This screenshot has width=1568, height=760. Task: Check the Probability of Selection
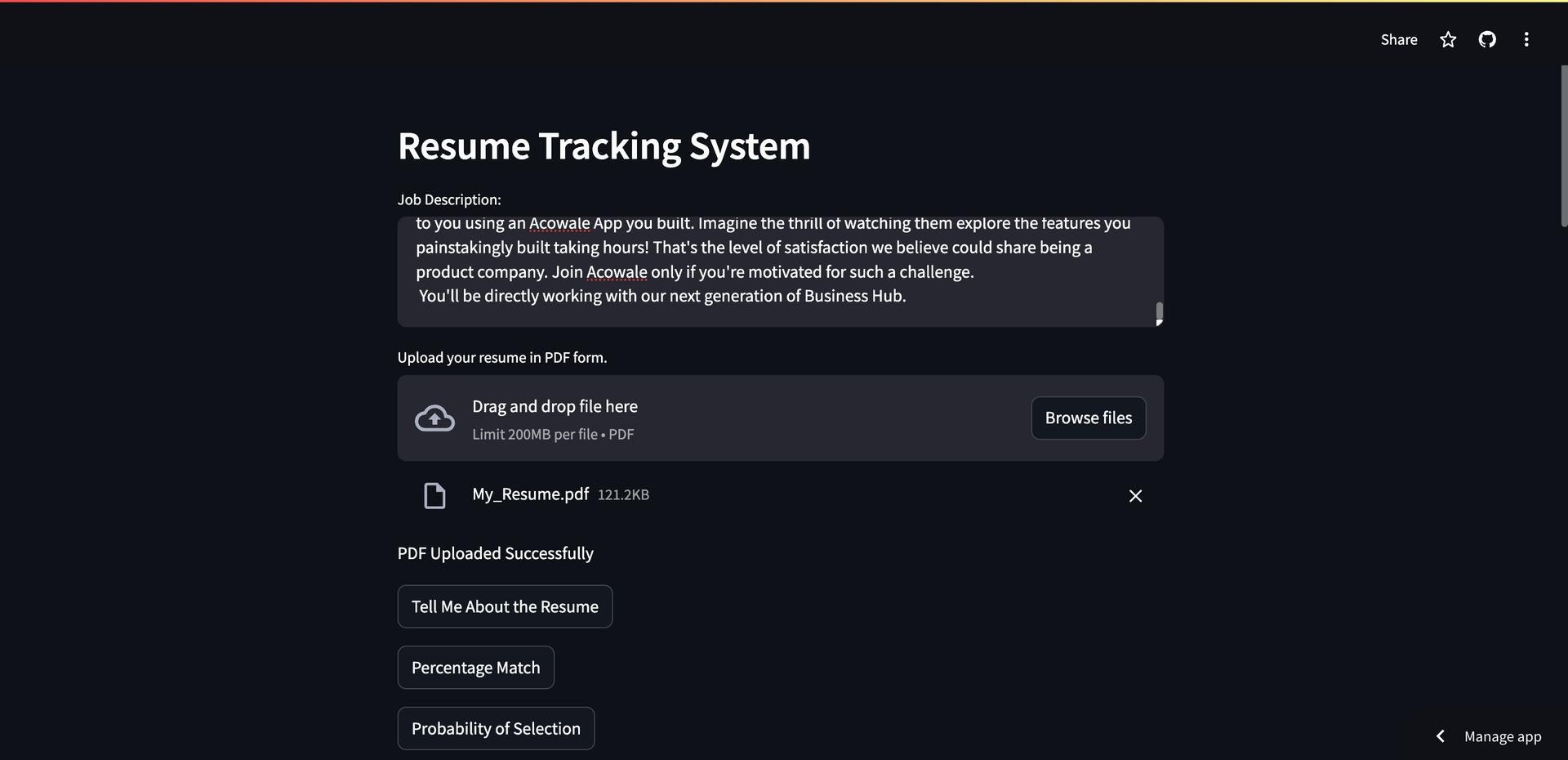pos(496,727)
